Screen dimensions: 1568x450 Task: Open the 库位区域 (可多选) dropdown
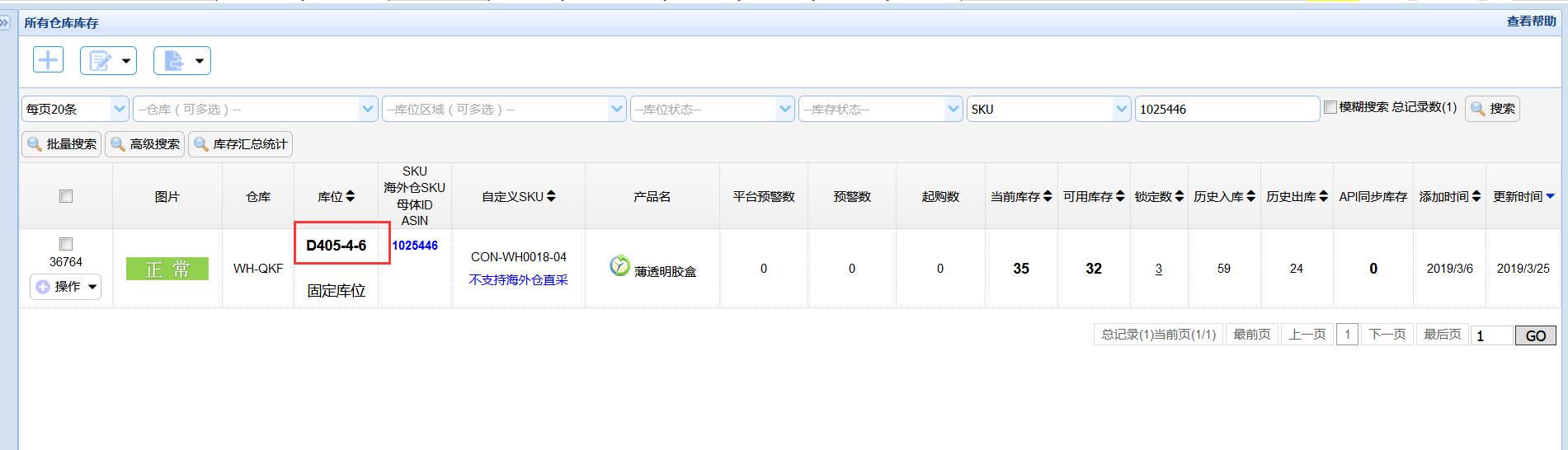pyautogui.click(x=504, y=109)
